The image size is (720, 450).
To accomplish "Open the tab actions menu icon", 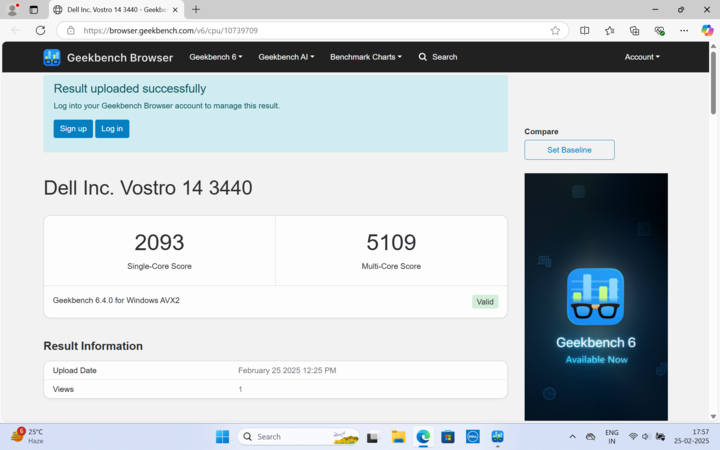I will pyautogui.click(x=34, y=9).
